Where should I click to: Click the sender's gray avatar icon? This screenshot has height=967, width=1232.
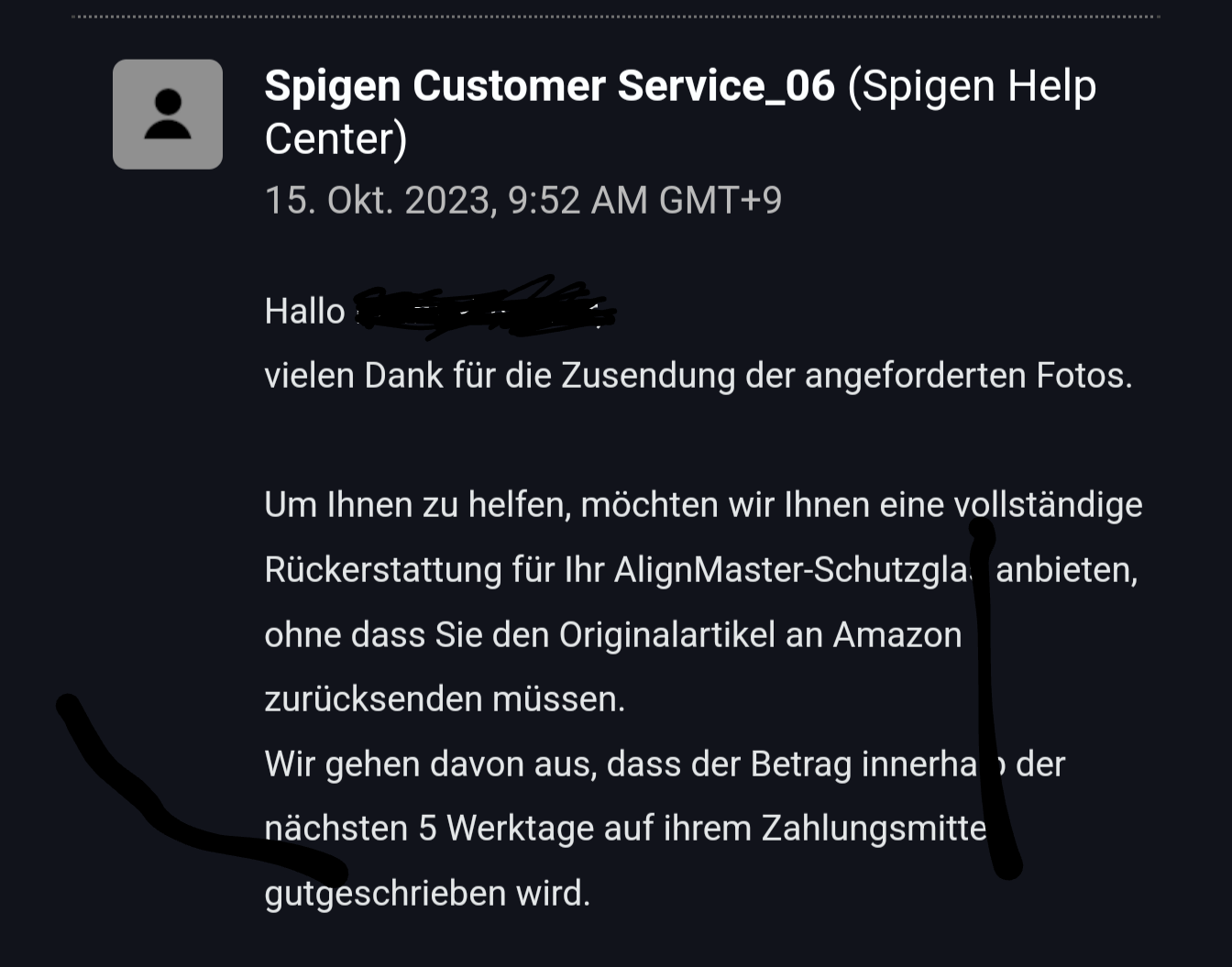168,115
